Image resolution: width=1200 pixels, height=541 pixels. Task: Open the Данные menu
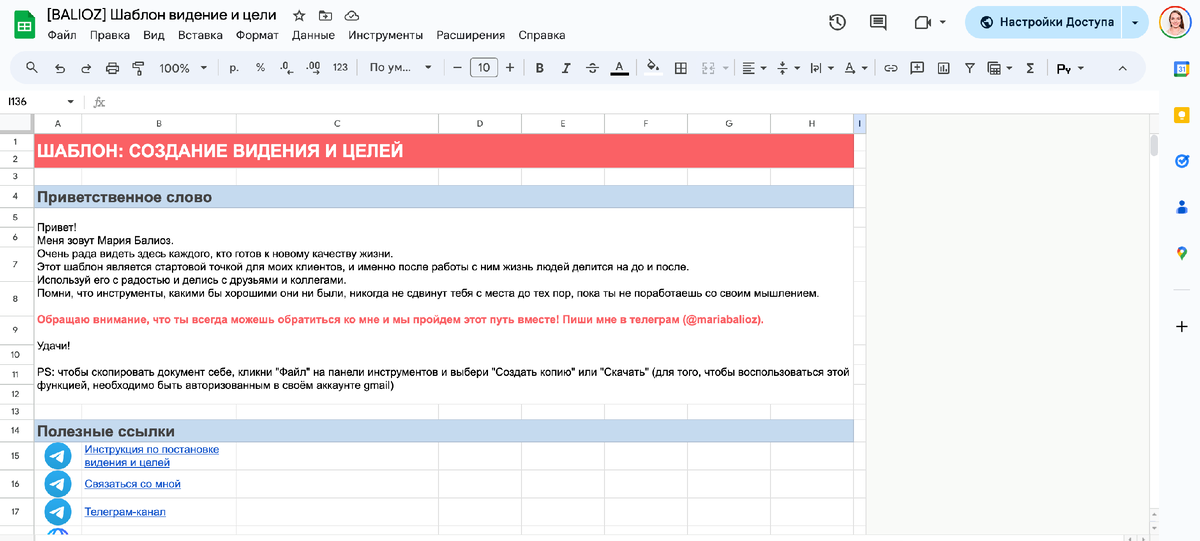coord(314,35)
